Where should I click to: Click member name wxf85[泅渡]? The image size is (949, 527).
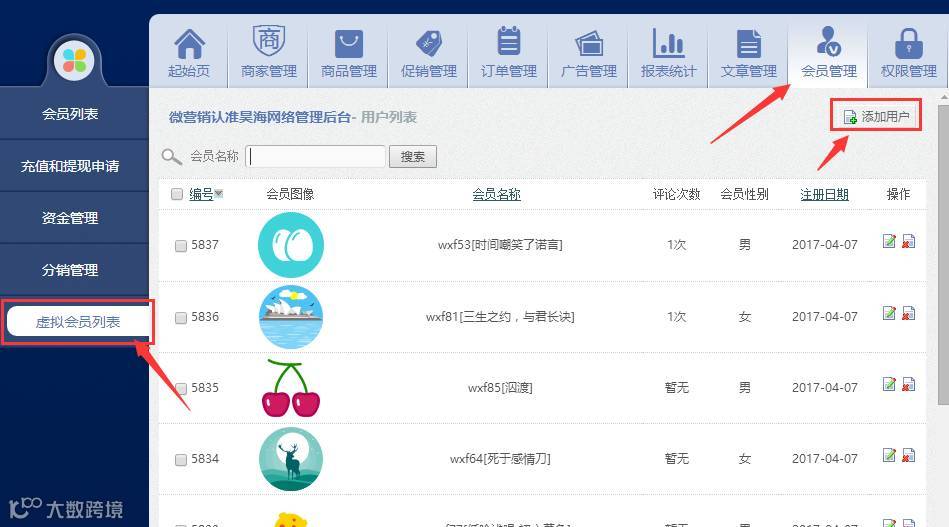point(500,388)
